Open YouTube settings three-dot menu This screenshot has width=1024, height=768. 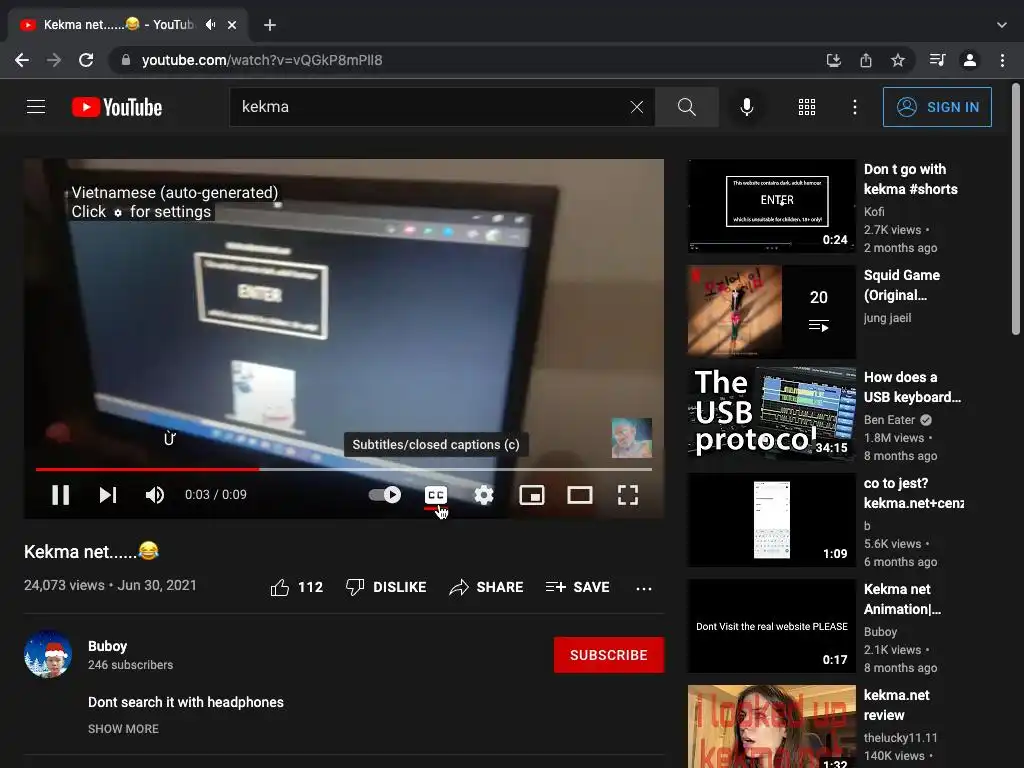tap(854, 107)
